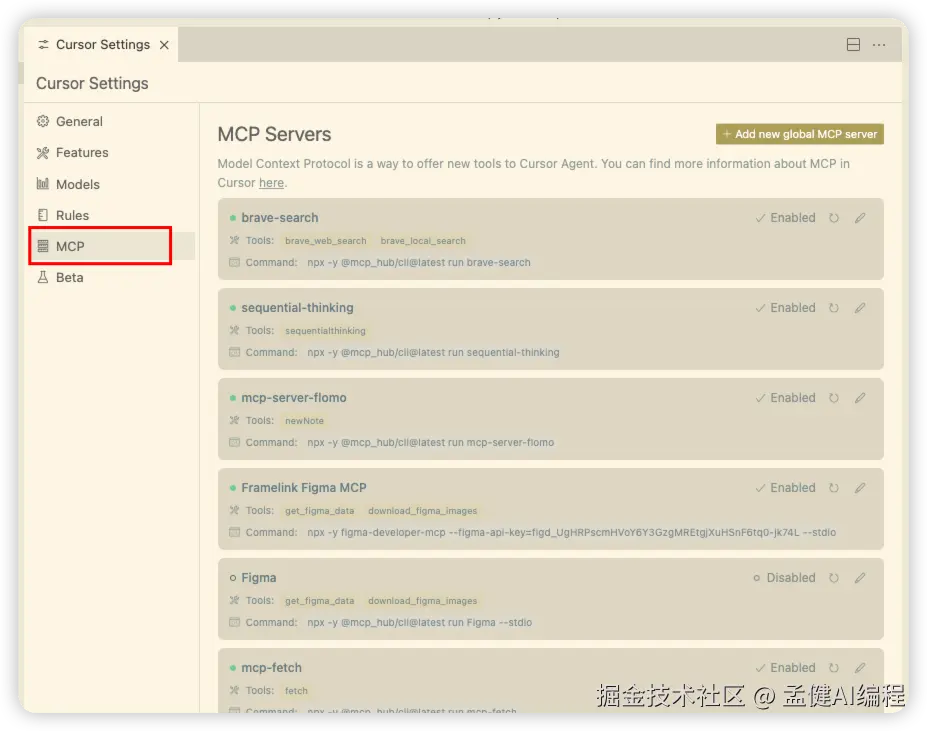This screenshot has width=927, height=731.
Task: Click the mcp-server-flomo server name
Action: (x=294, y=397)
